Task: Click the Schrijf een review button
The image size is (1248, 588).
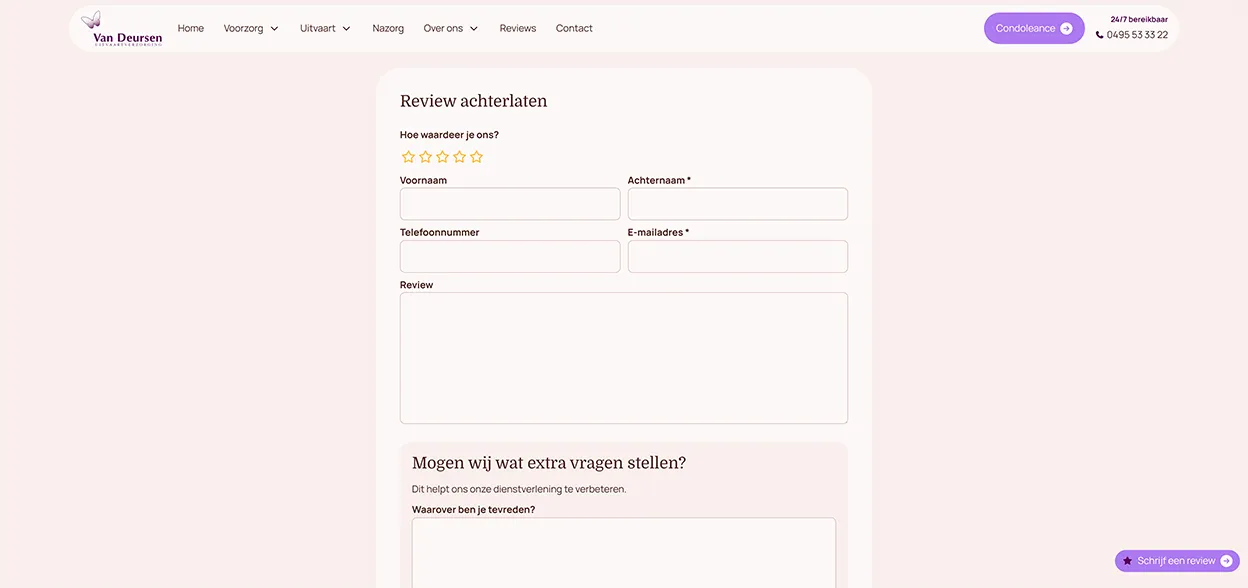Action: coord(1177,561)
